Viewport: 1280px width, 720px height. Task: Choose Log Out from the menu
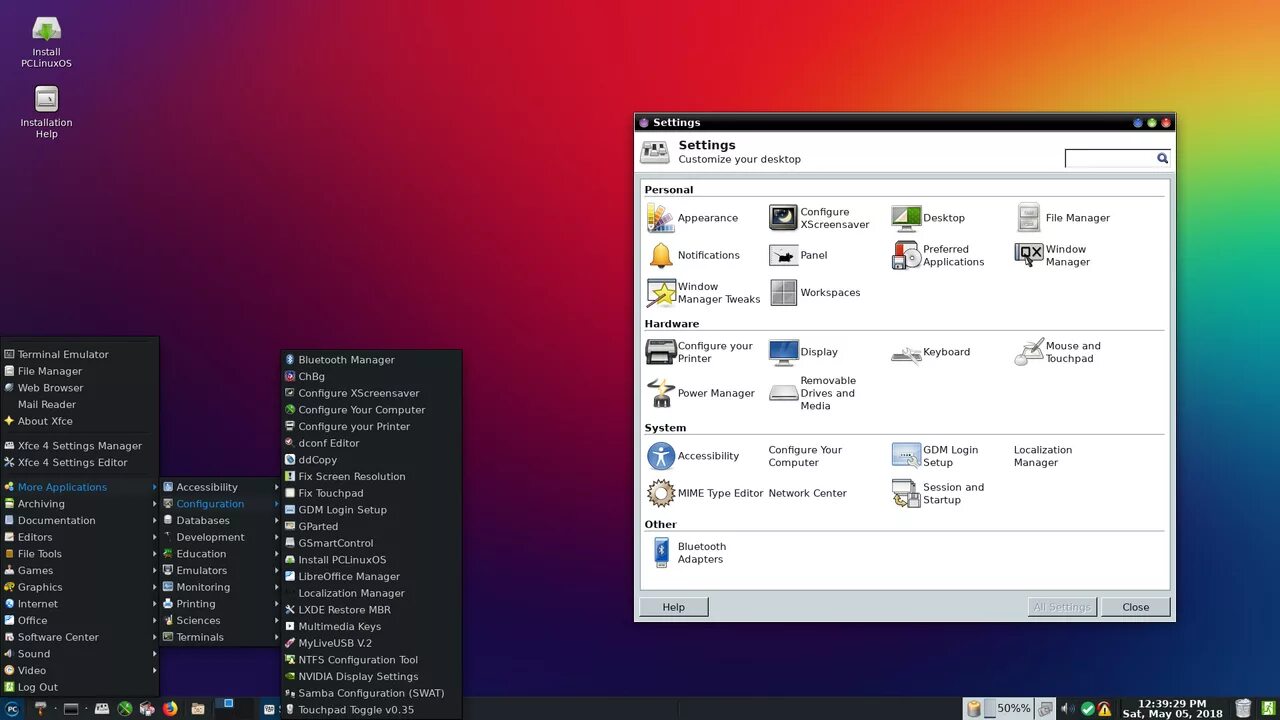click(x=80, y=687)
